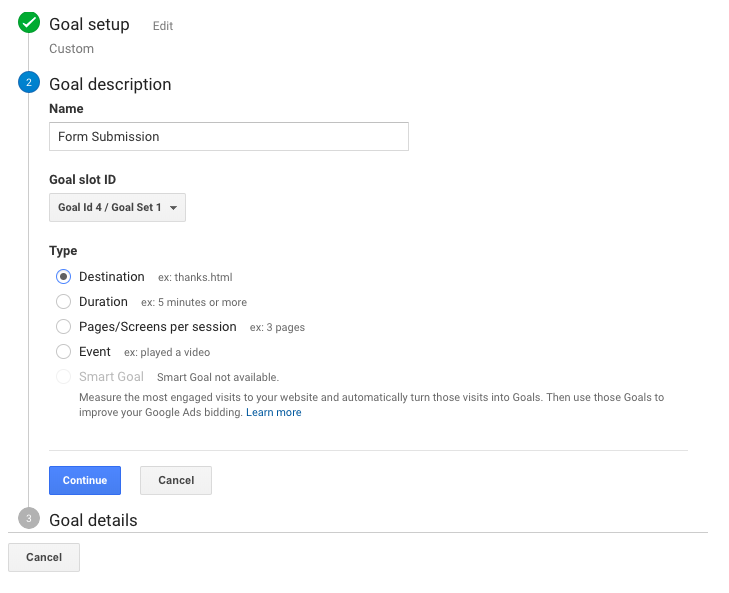Viewport: 729px width, 593px height.
Task: Click the bottom Cancel button below Goal details
Action: click(44, 557)
